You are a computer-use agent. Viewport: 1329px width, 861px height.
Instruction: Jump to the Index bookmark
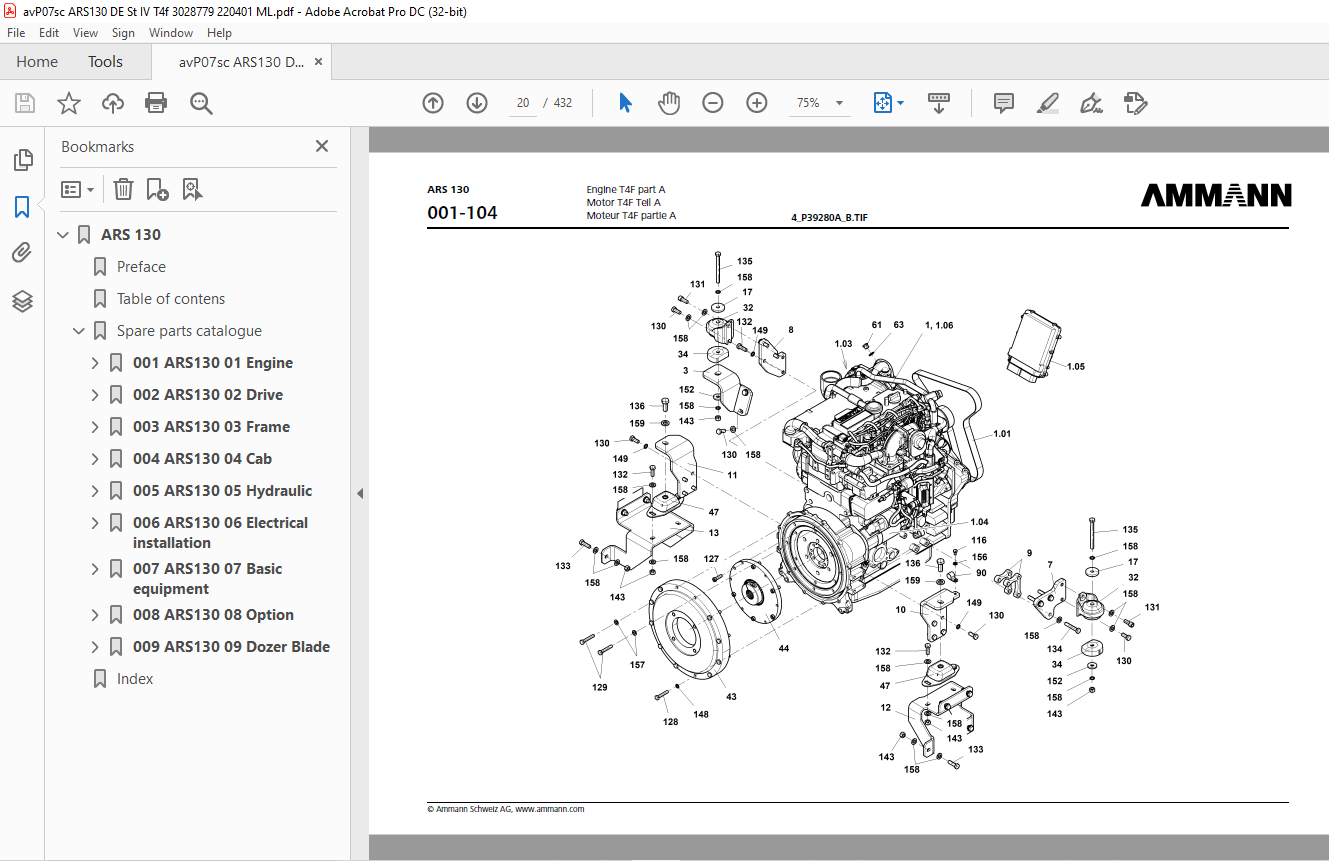point(135,679)
